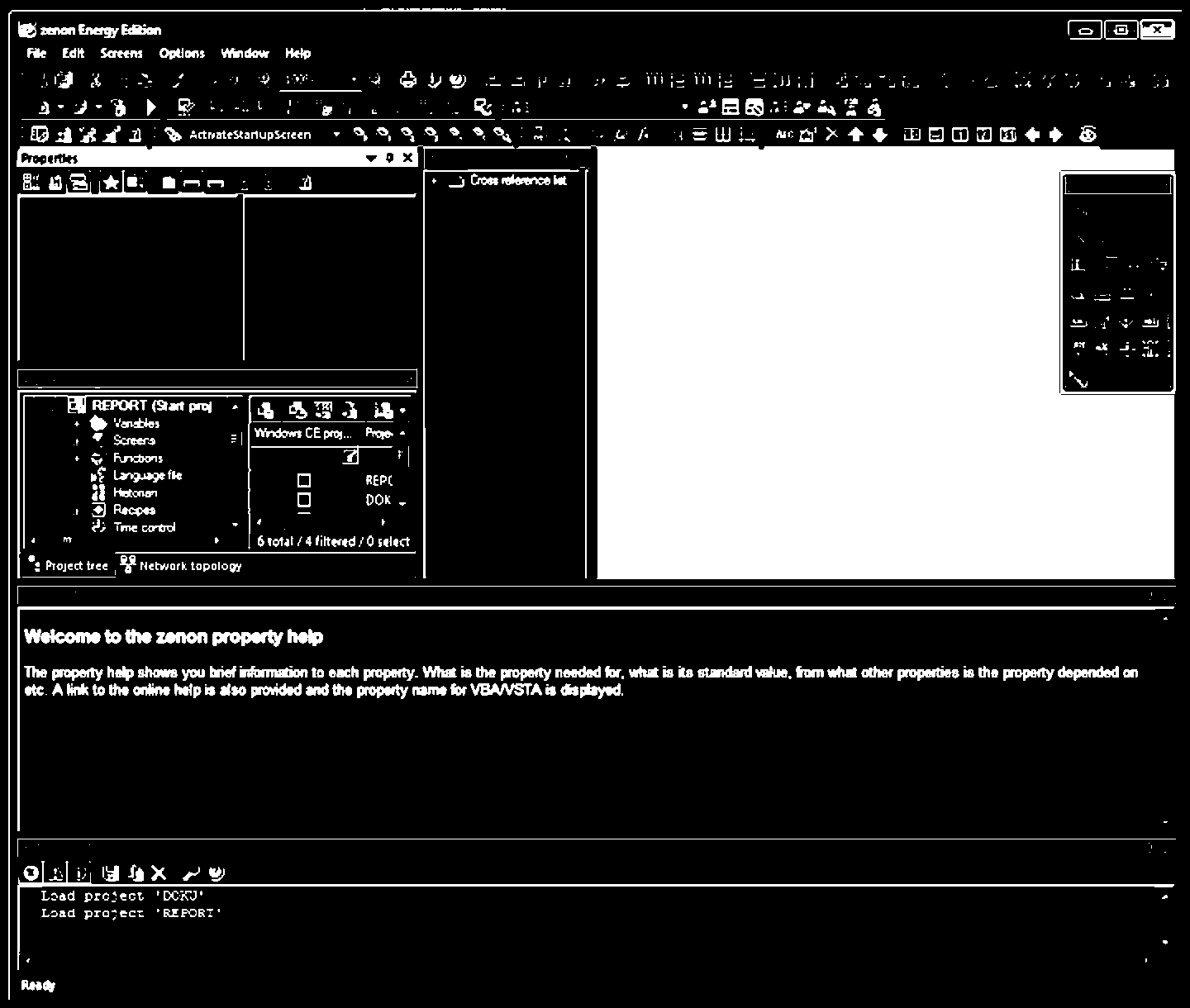Click the print icon in the top toolbar

coord(408,80)
